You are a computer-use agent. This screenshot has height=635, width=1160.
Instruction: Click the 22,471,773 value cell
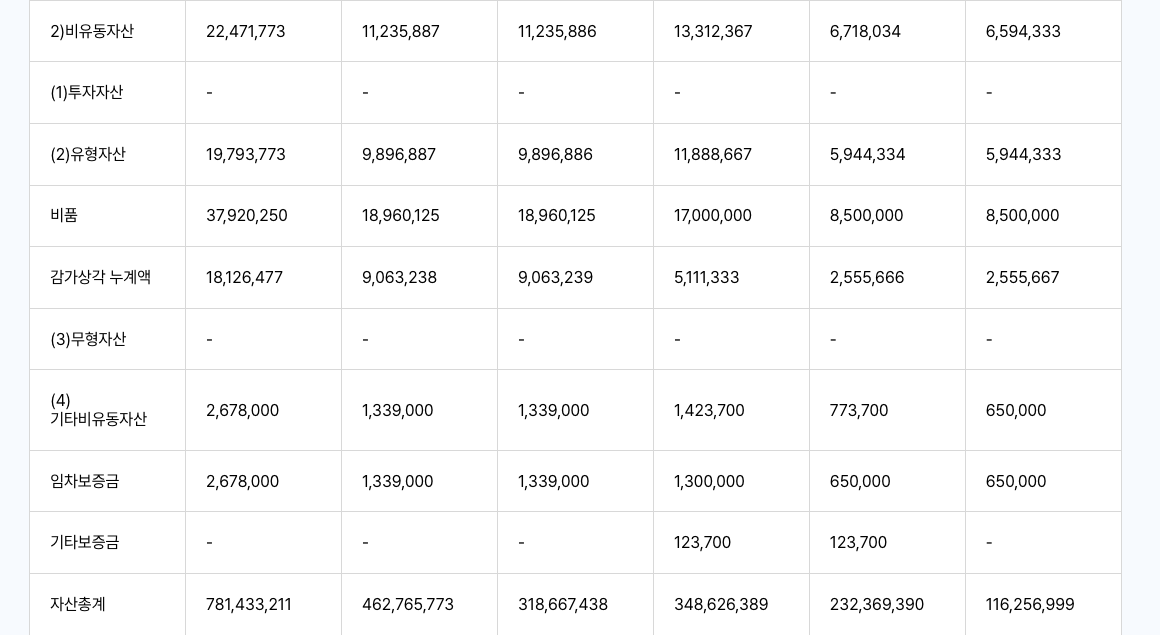246,32
